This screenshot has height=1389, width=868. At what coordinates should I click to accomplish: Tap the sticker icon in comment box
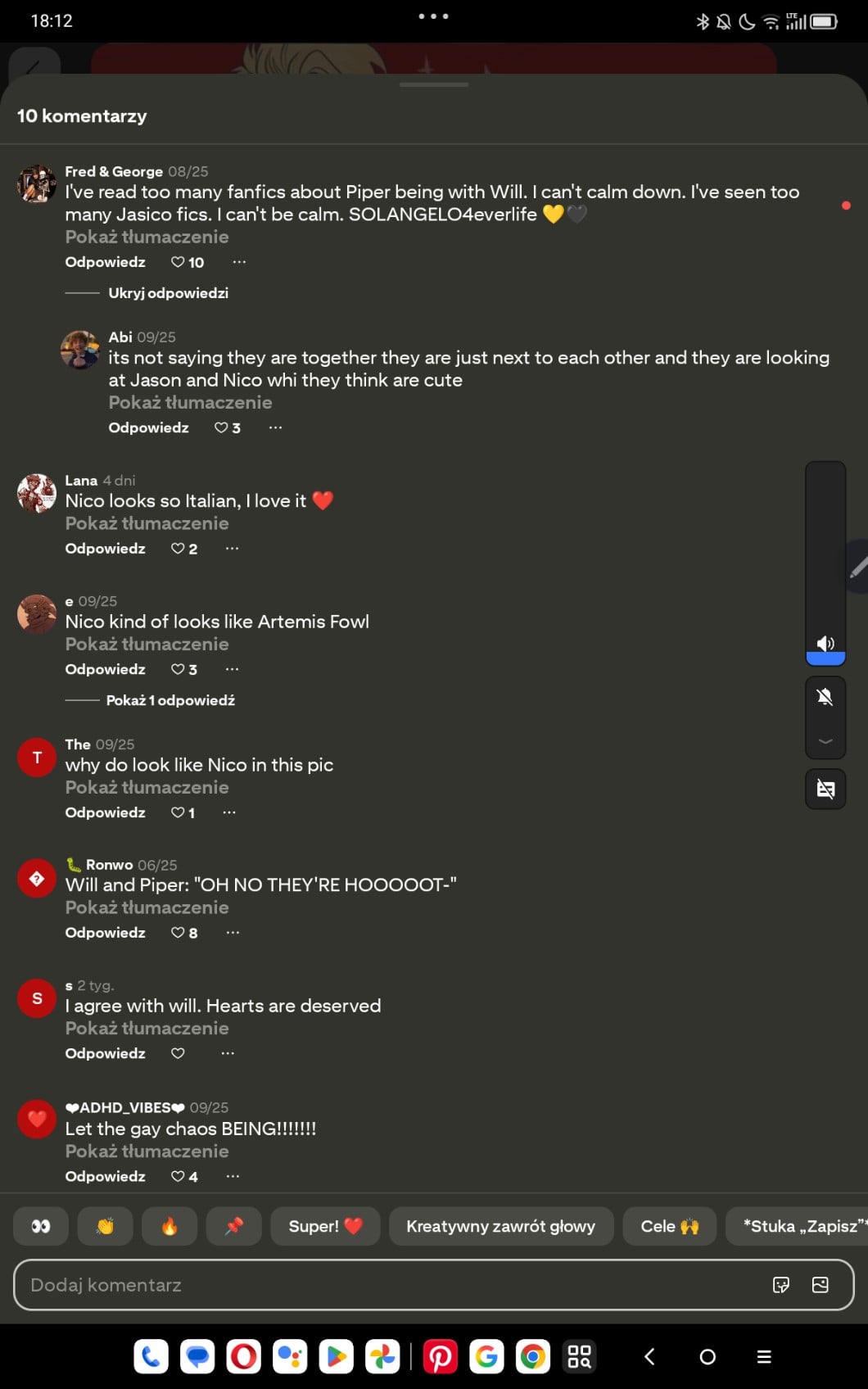coord(781,1285)
